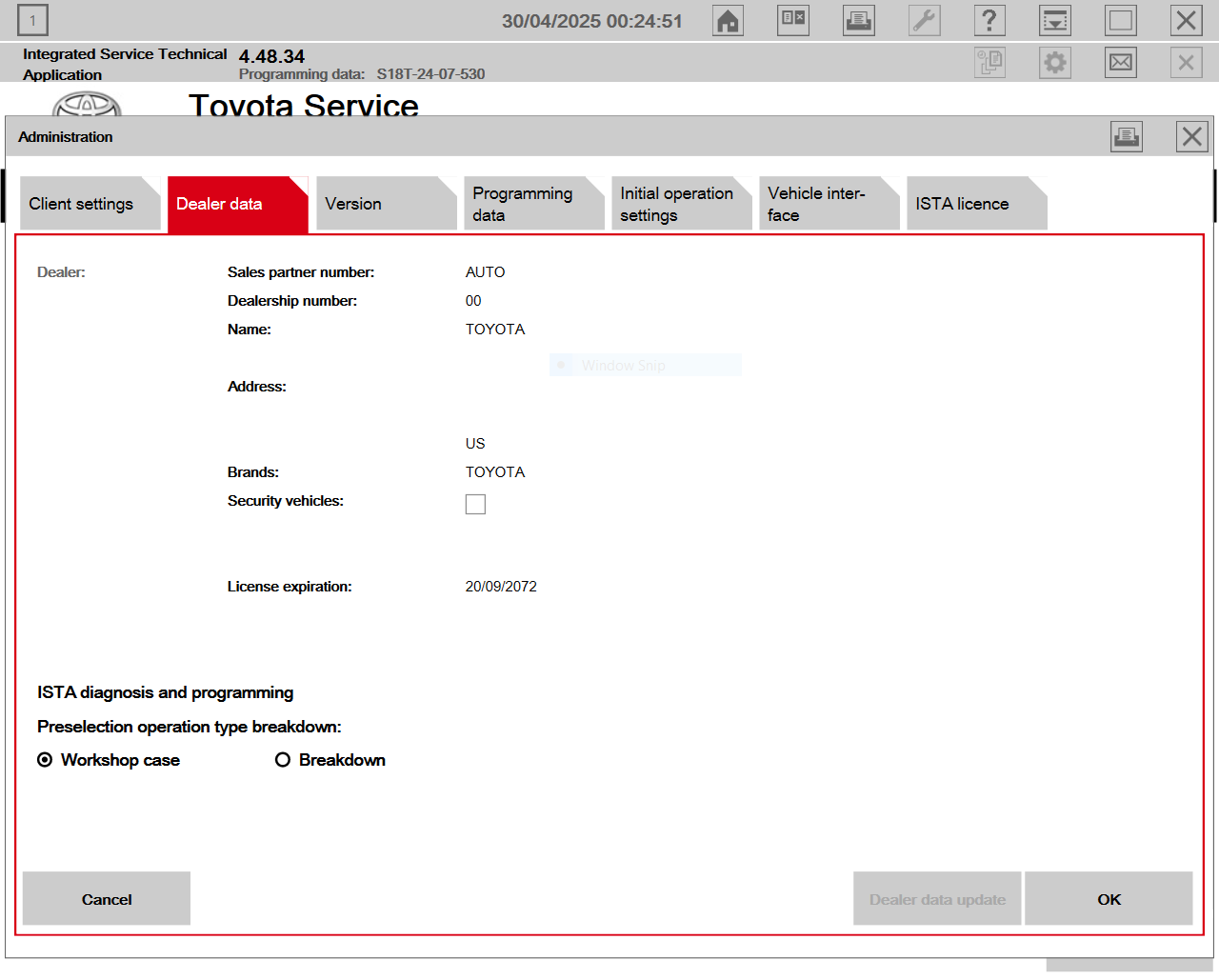Click the dropdown panel icon in top toolbar
This screenshot has height=980, width=1219.
[x=1055, y=21]
